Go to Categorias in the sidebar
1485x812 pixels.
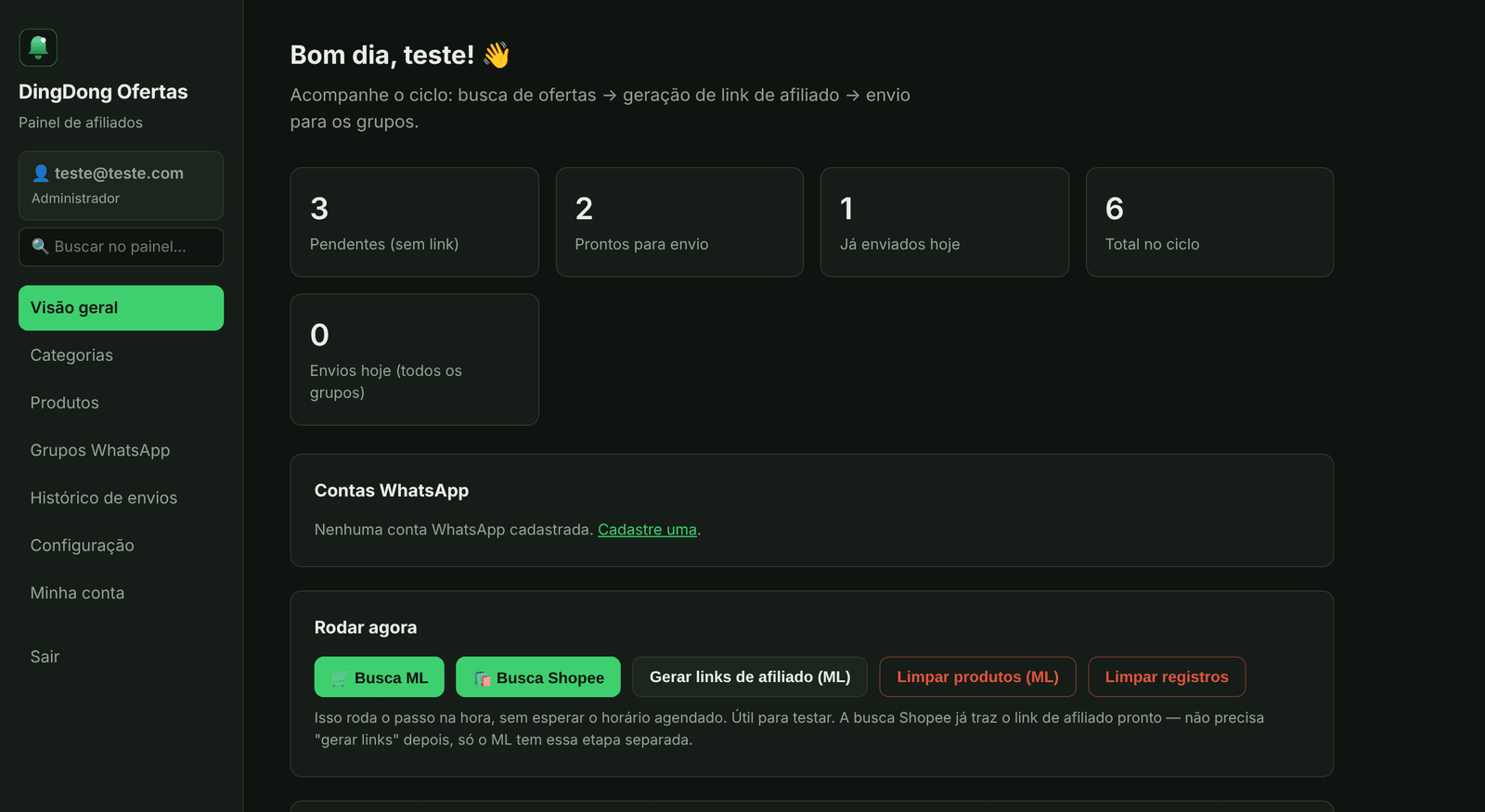121,355
